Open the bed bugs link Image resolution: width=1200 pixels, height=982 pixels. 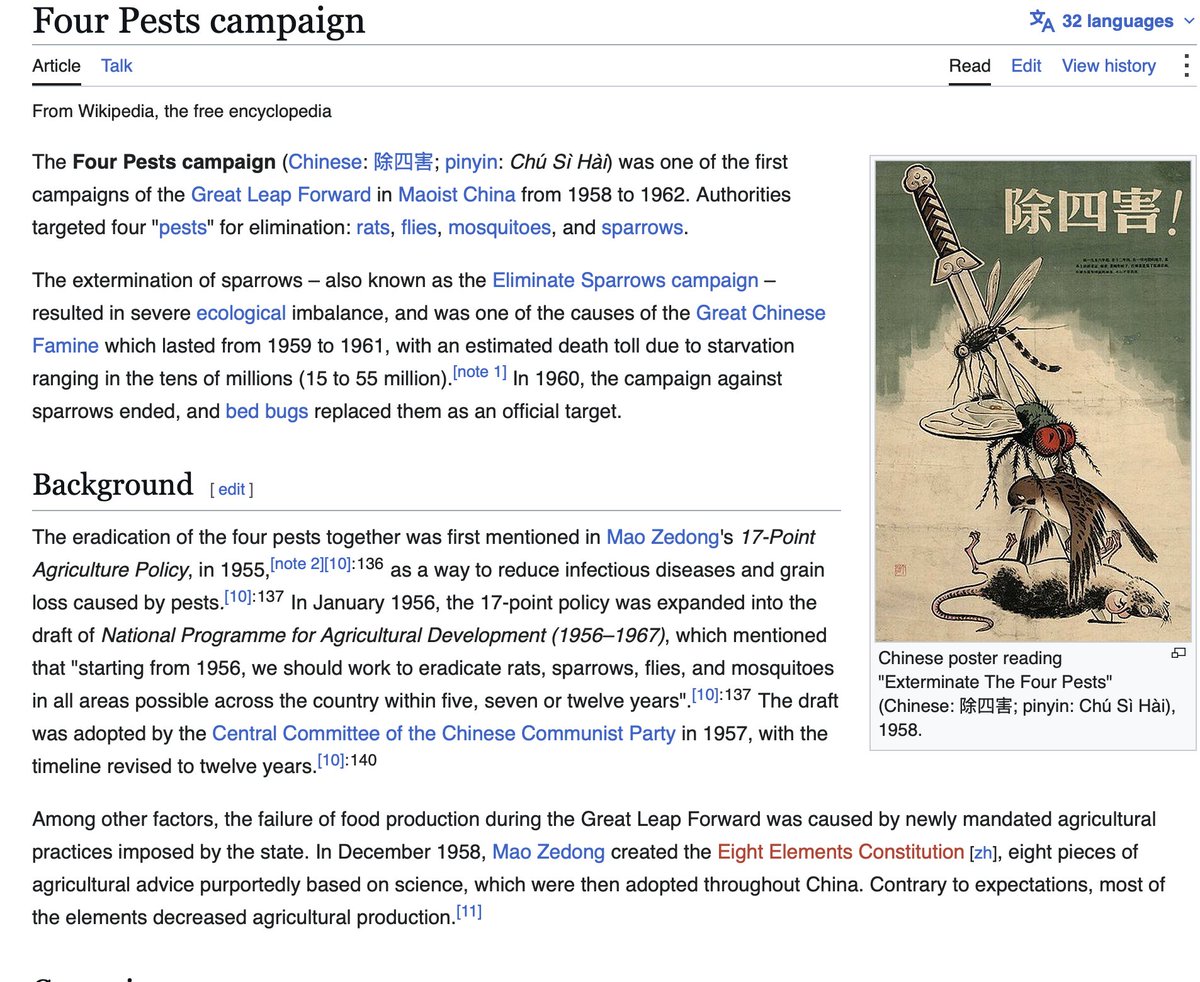coord(267,411)
